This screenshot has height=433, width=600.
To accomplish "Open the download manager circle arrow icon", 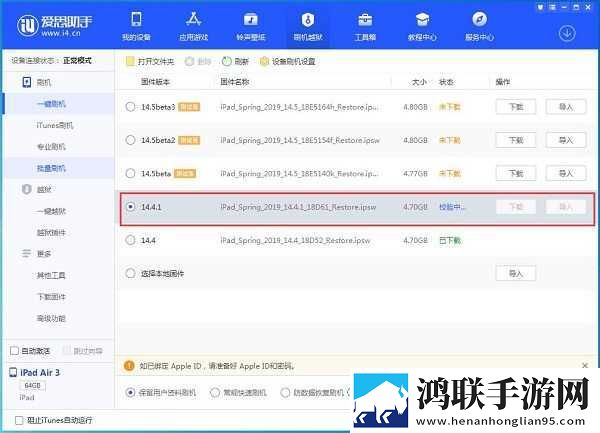I will (567, 34).
